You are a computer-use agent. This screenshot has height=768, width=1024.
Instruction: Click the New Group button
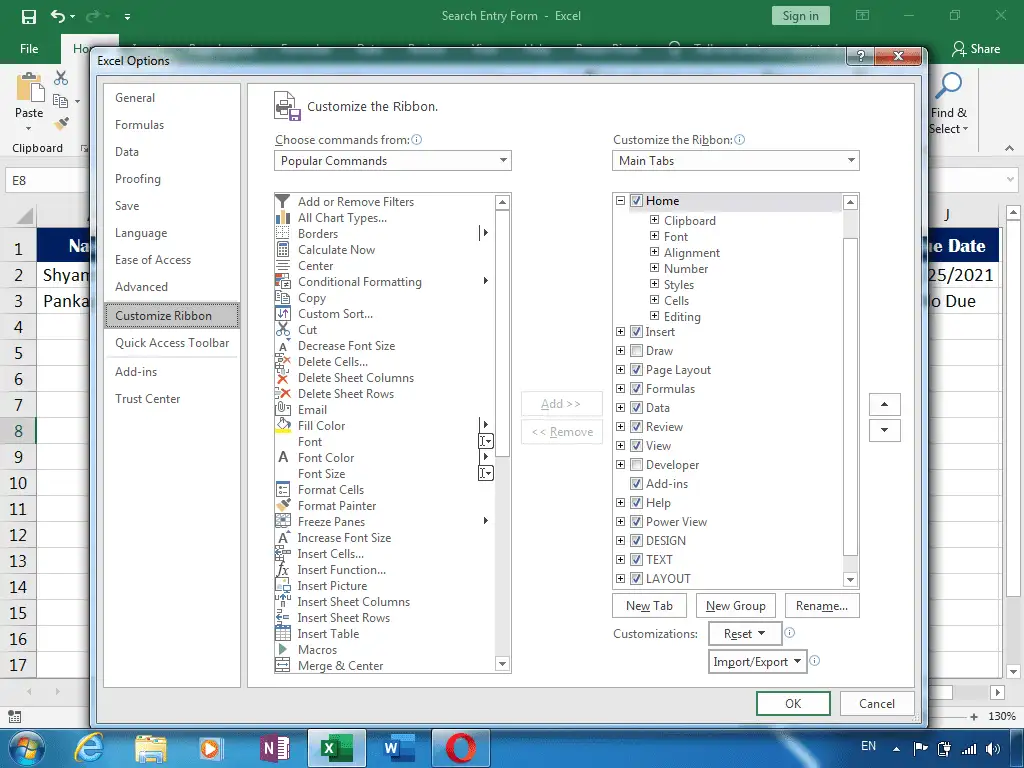pos(735,605)
